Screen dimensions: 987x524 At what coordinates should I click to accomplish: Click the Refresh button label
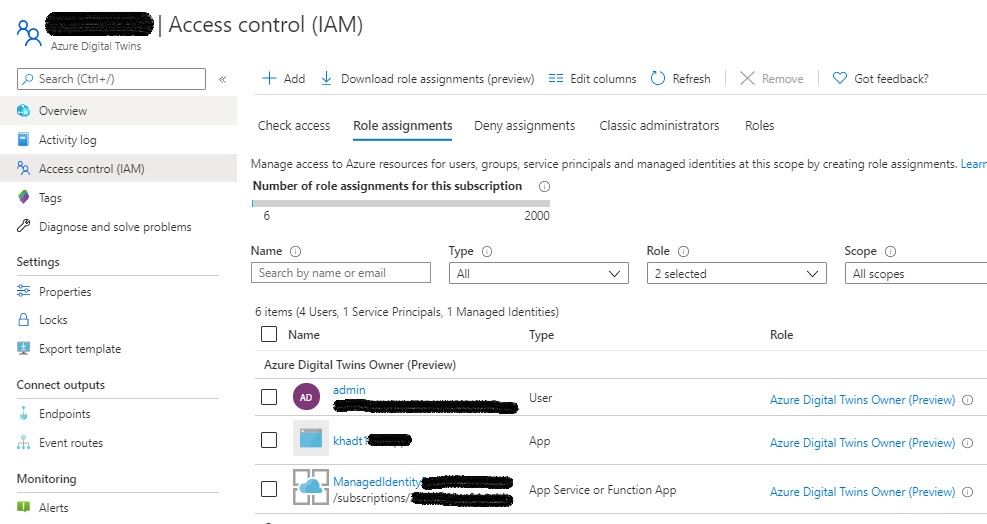tap(691, 79)
